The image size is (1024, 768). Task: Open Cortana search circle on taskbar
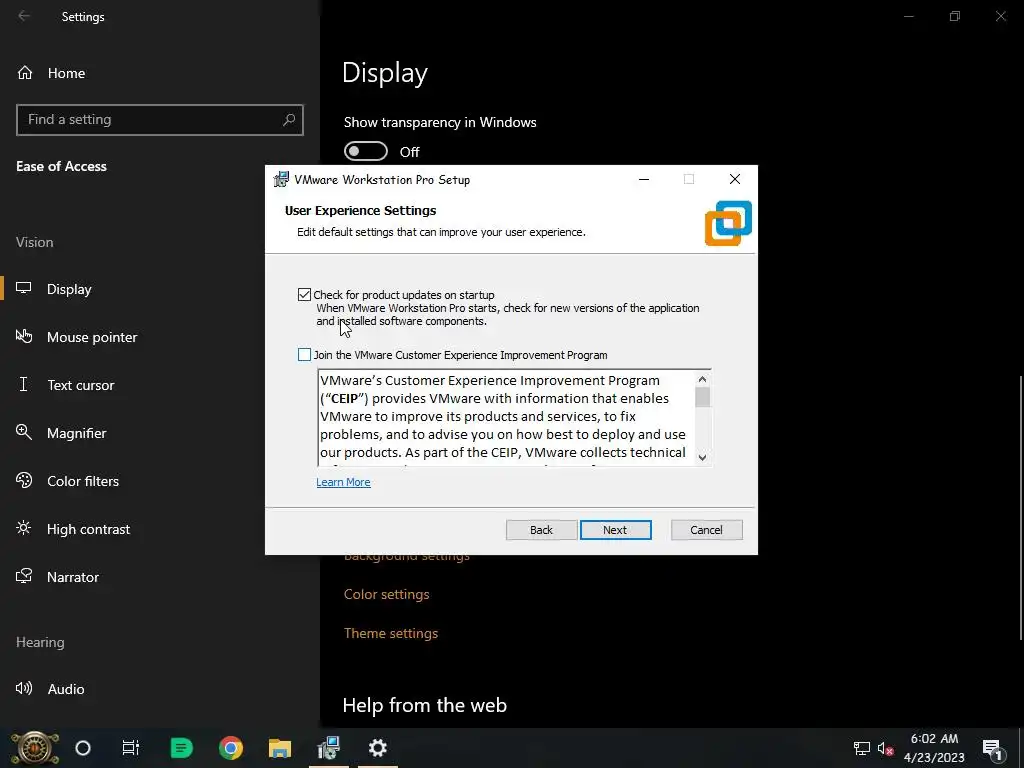[83, 748]
